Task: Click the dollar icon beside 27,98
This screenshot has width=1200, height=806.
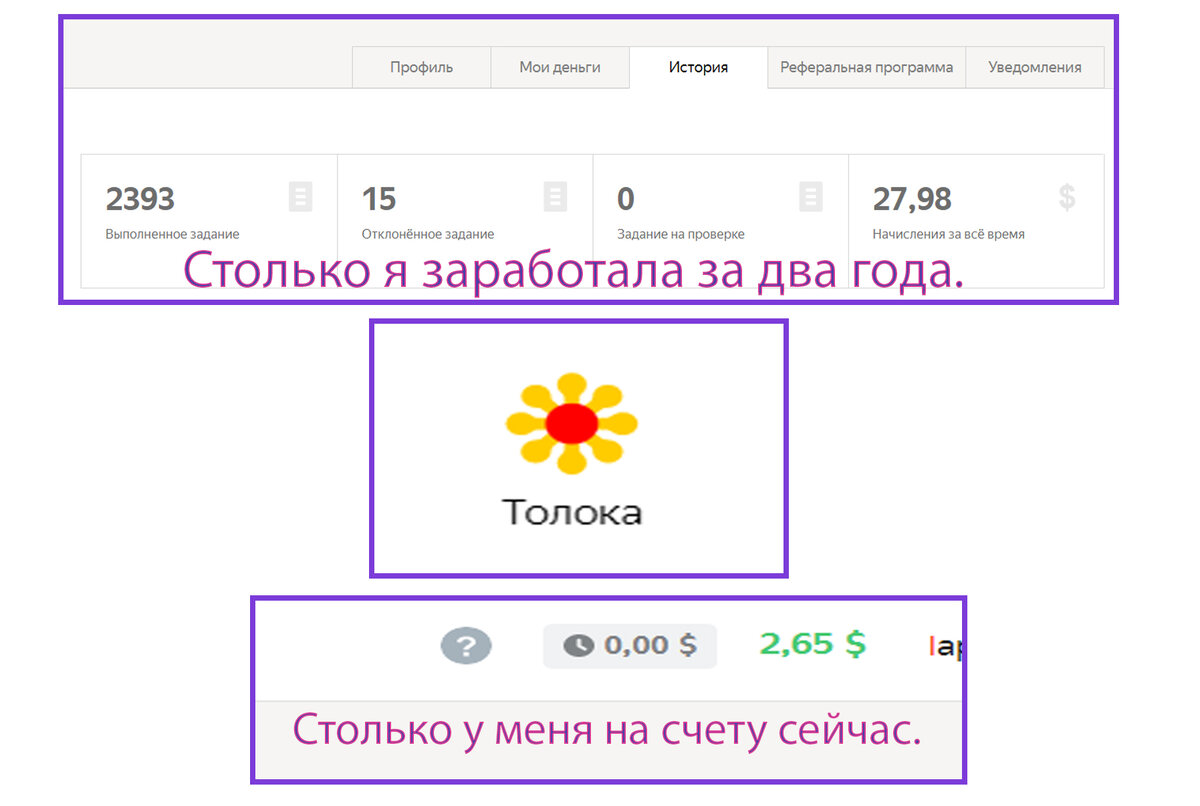Action: tap(1067, 197)
